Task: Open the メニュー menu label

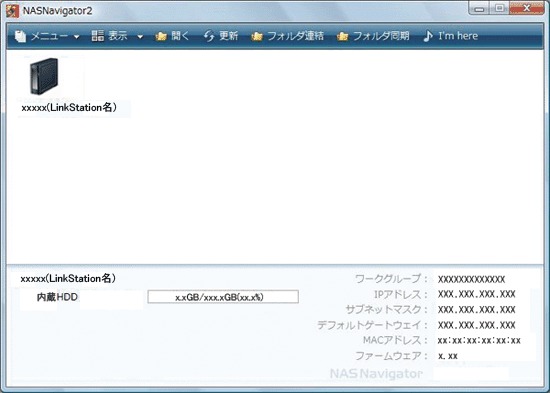Action: [49, 36]
